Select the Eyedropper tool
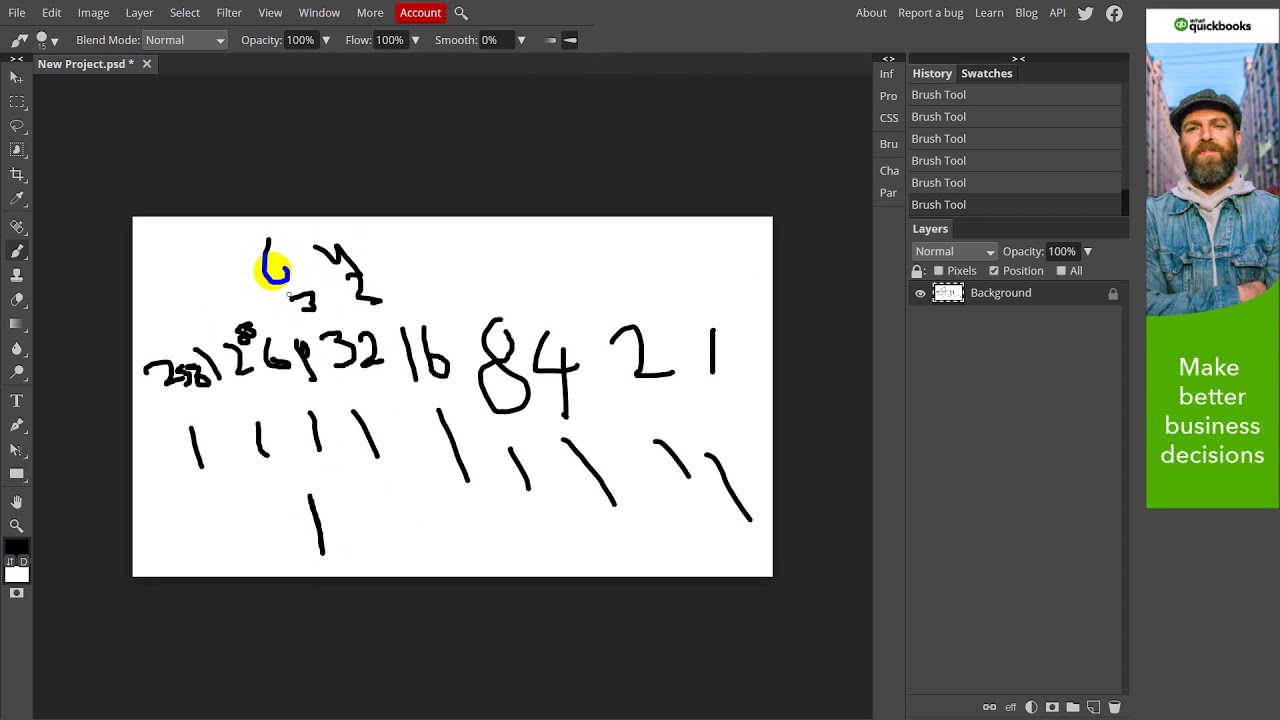Viewport: 1280px width, 720px height. pyautogui.click(x=17, y=198)
